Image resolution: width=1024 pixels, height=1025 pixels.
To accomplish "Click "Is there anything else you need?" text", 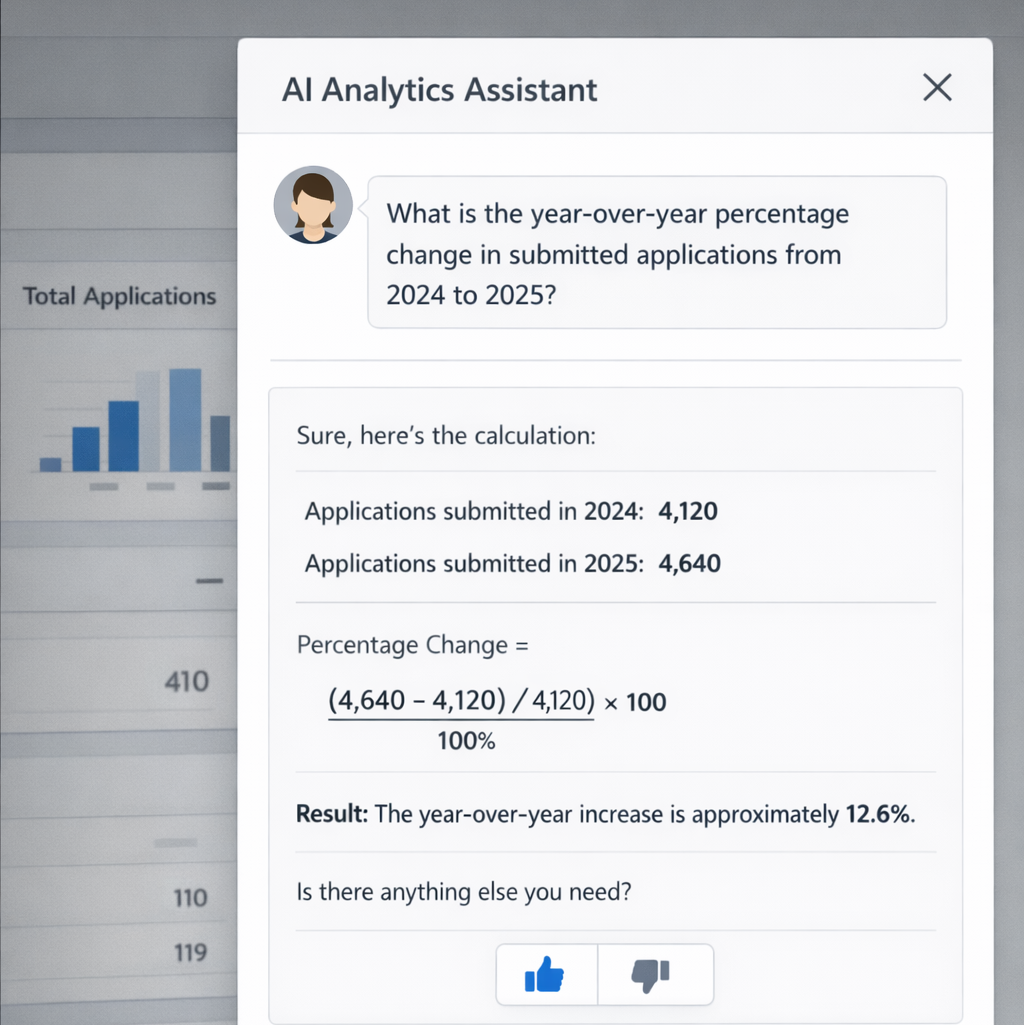I will click(464, 892).
